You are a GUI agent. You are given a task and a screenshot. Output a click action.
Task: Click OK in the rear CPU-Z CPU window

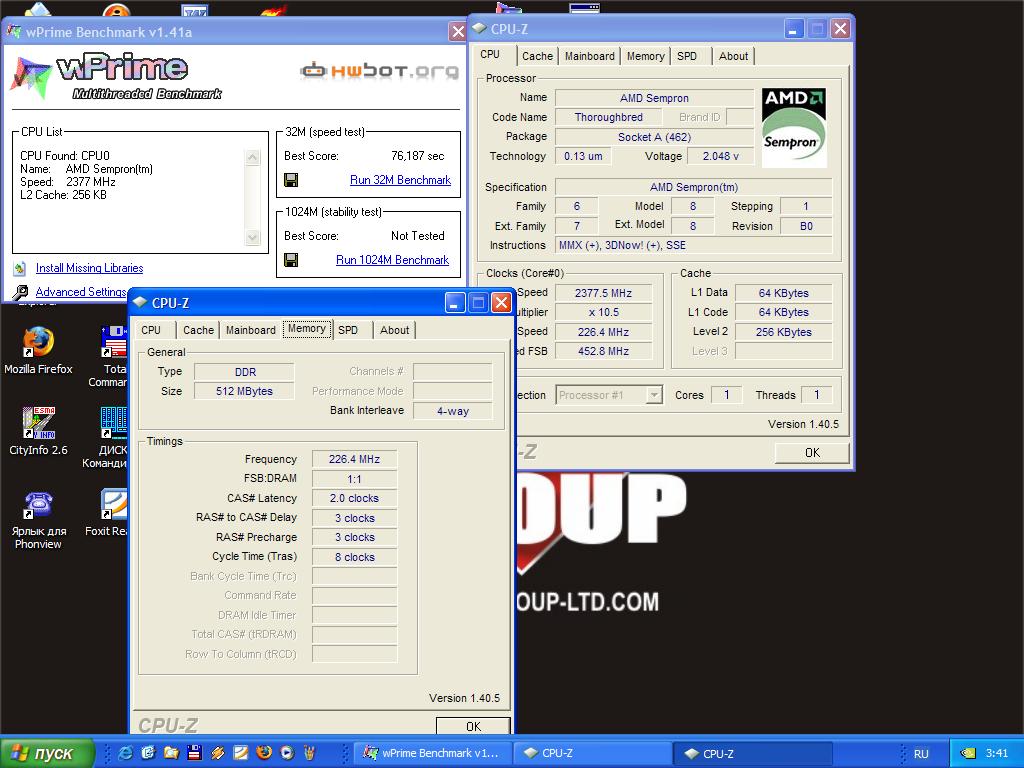tap(812, 453)
